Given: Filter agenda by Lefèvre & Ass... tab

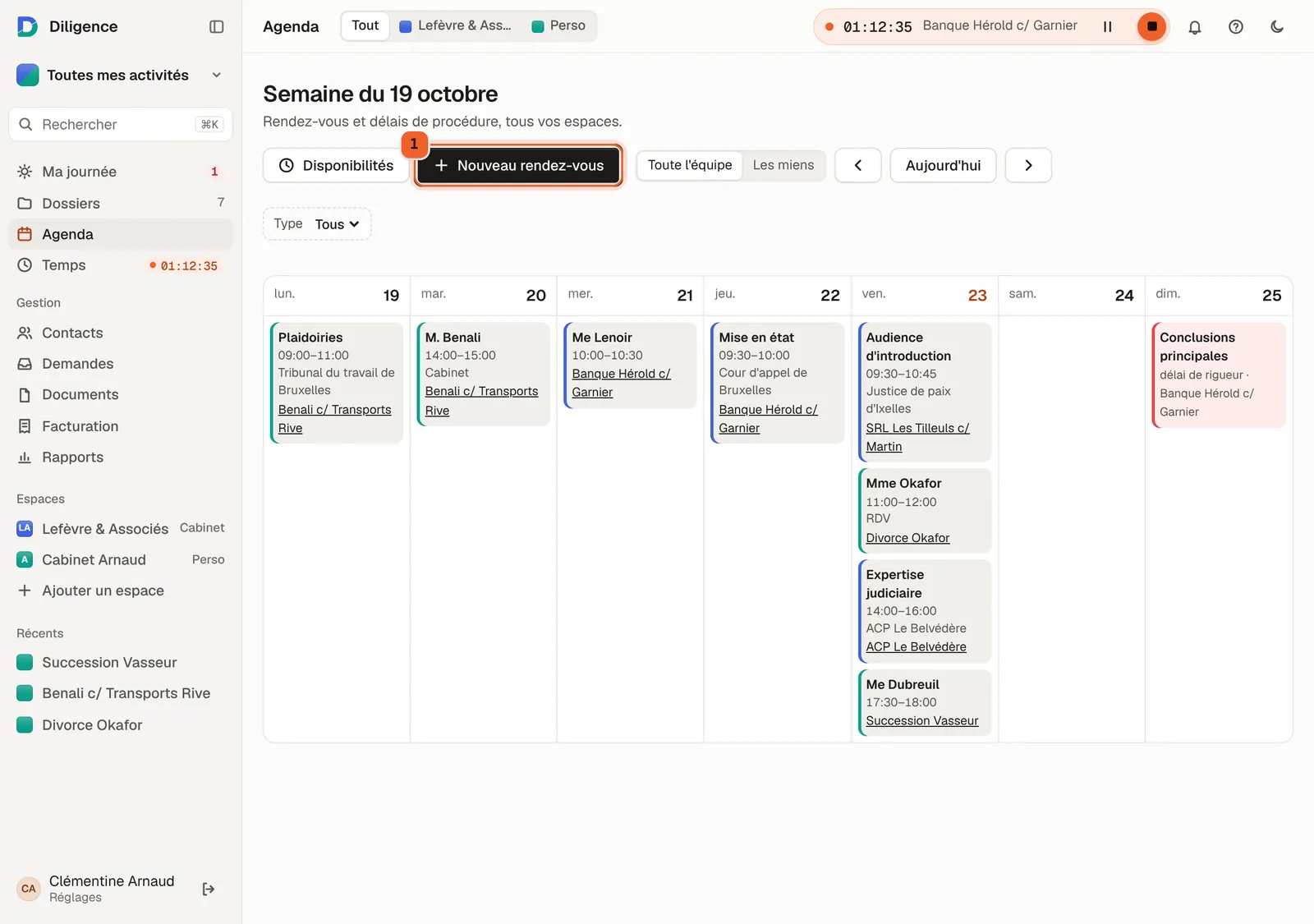Looking at the screenshot, I should [455, 25].
